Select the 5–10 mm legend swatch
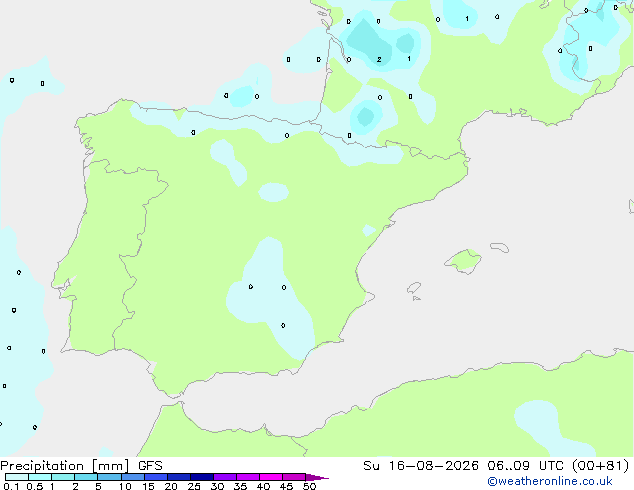Screen dimensions: 634x490 [109, 477]
